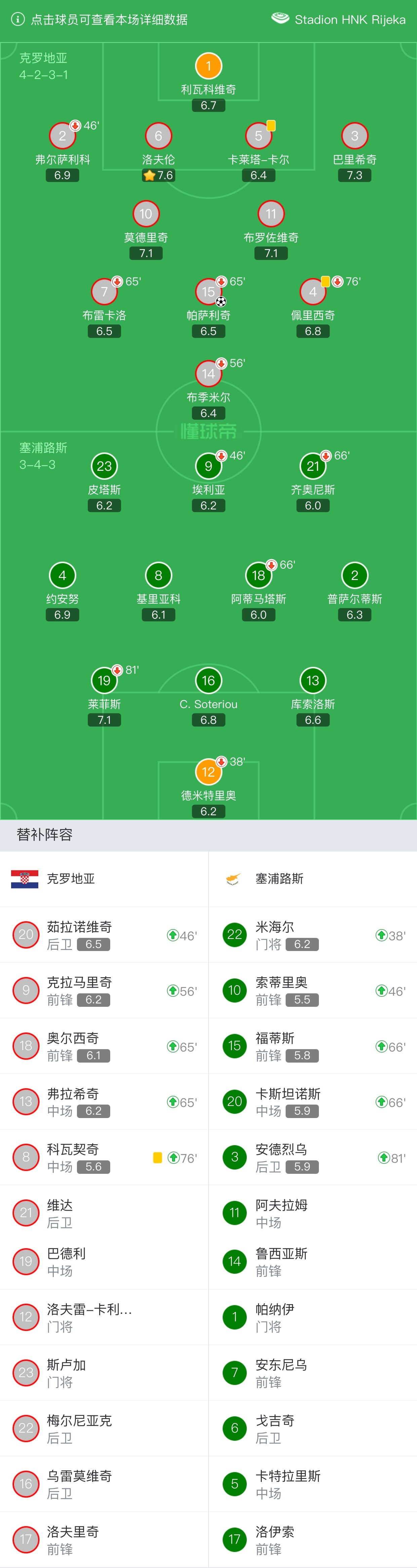Open substitute 茹拉诺维奇 row
The width and height of the screenshot is (417, 1568).
[104, 935]
